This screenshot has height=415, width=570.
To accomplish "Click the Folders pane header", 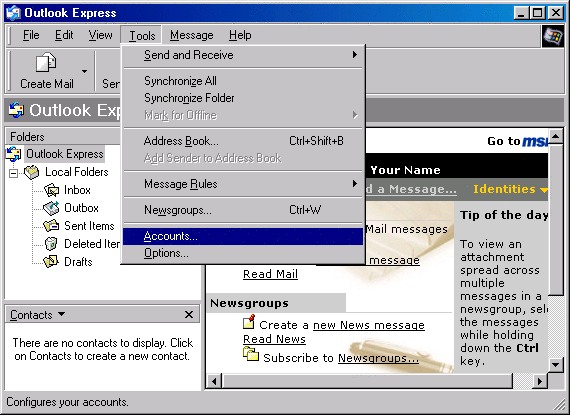I will click(64, 137).
